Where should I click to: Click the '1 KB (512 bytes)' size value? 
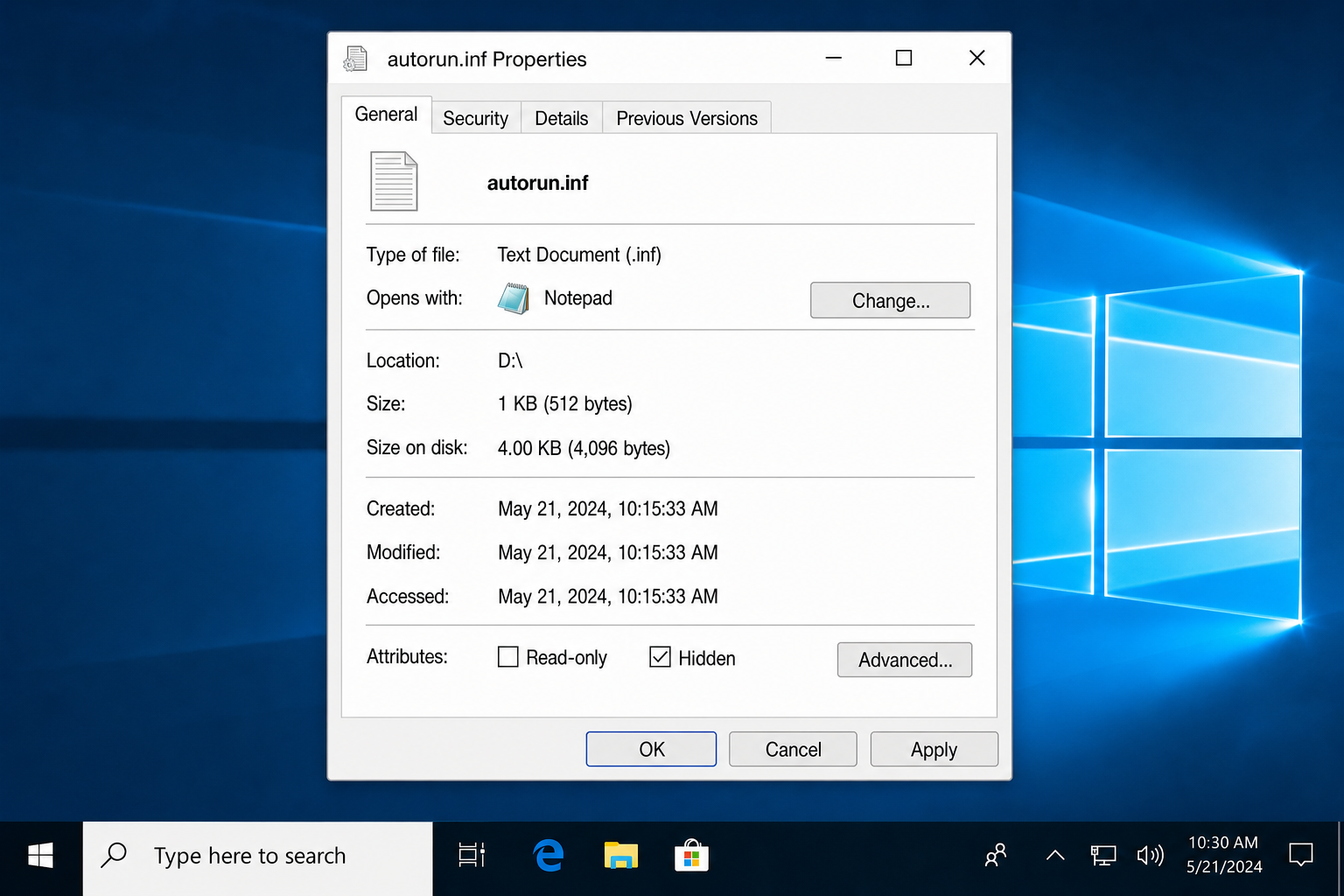point(565,404)
